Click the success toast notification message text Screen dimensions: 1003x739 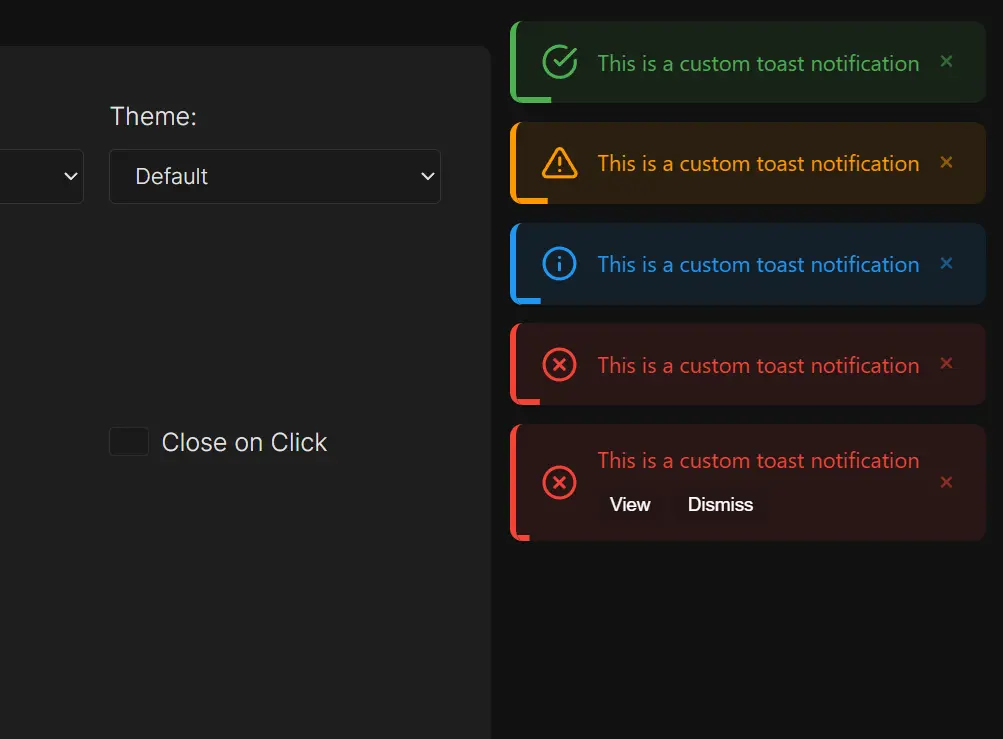pyautogui.click(x=757, y=63)
